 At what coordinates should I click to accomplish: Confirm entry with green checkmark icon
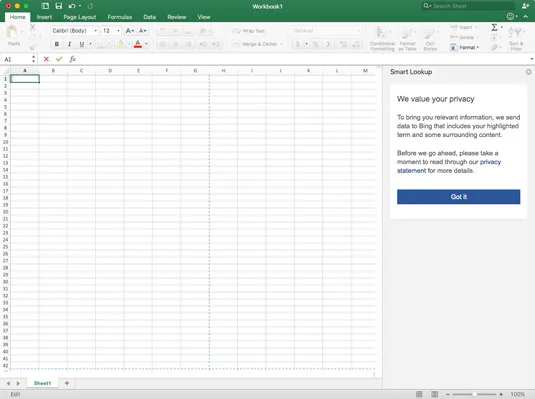click(x=59, y=59)
